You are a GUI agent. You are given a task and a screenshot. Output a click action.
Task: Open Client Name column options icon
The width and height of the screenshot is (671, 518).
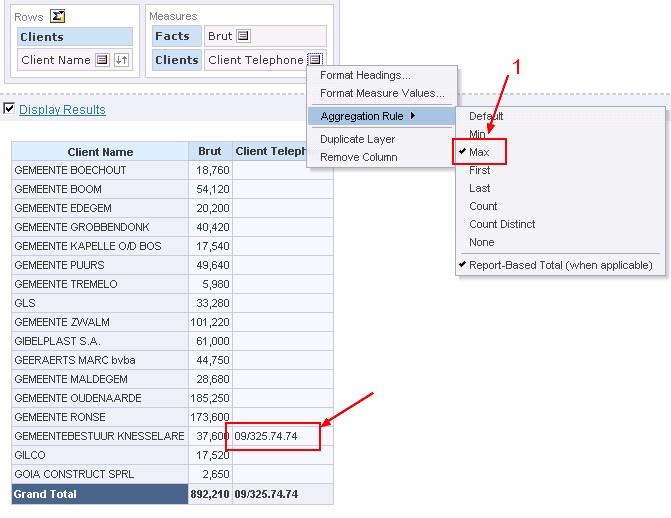coord(101,60)
